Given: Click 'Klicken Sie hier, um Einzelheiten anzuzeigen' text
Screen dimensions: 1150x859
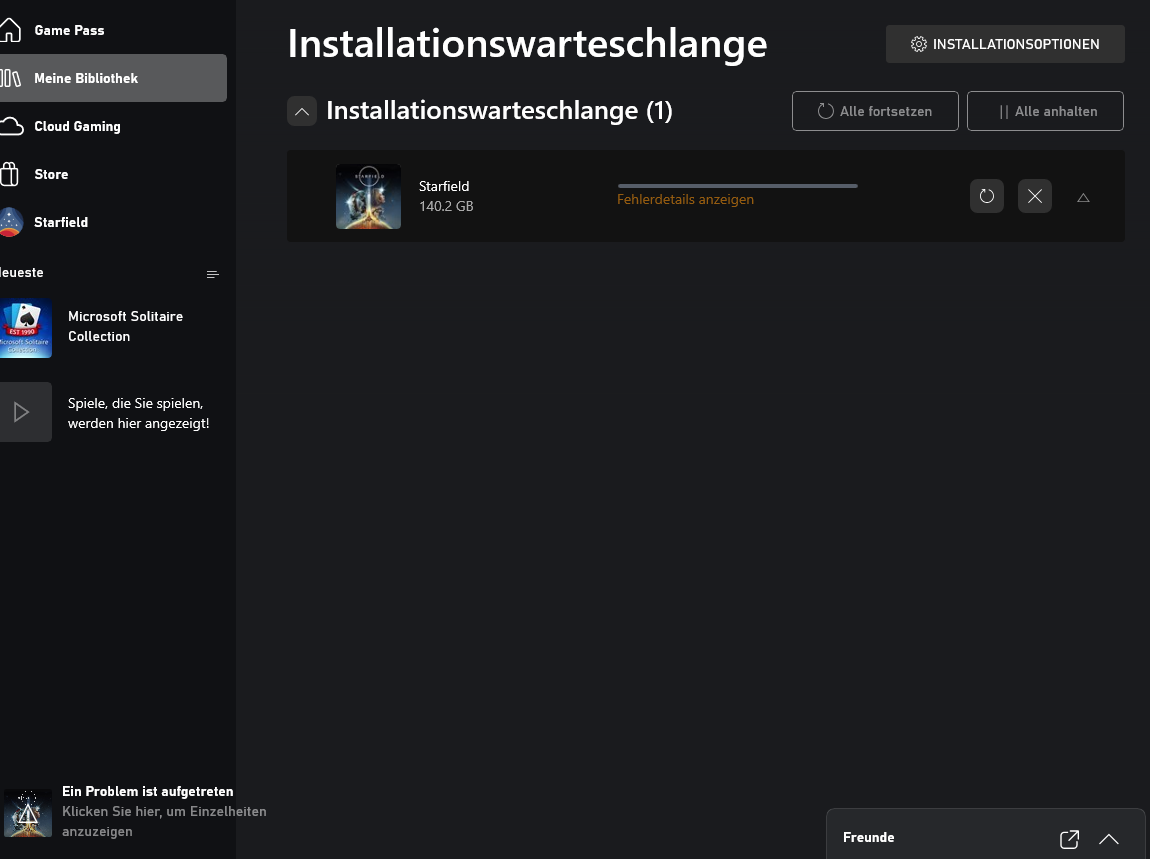Looking at the screenshot, I should [x=164, y=822].
